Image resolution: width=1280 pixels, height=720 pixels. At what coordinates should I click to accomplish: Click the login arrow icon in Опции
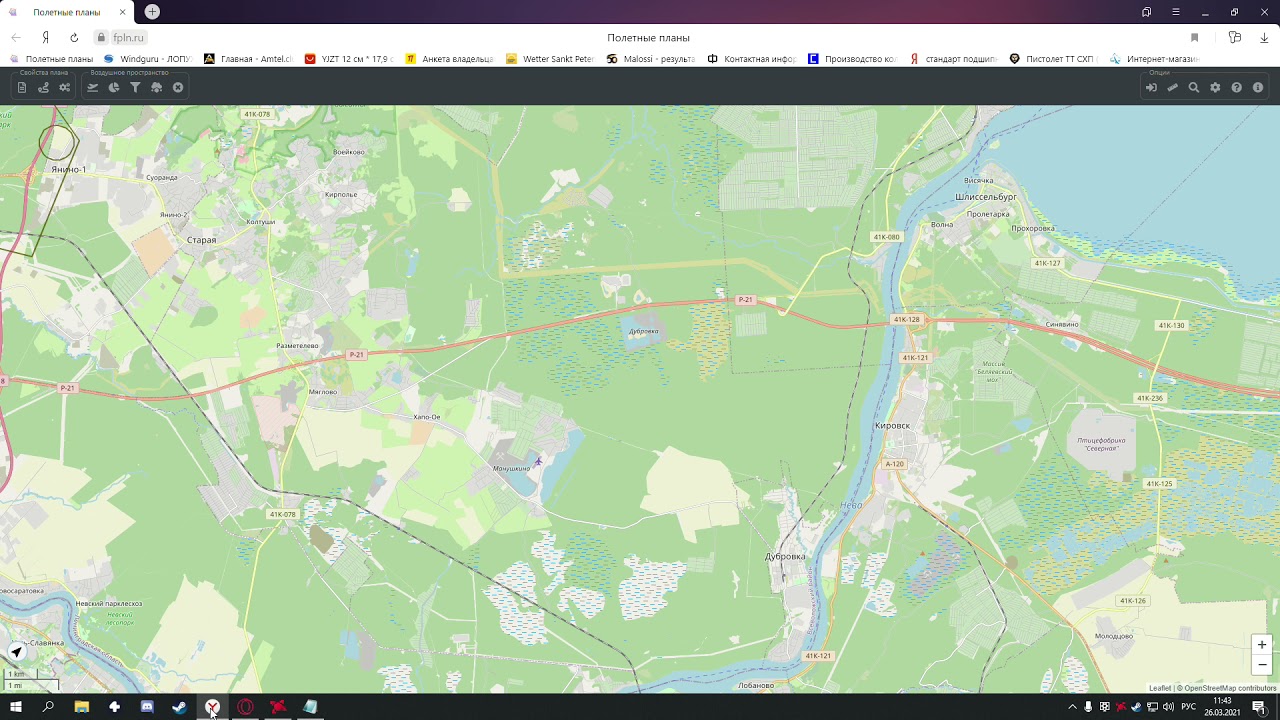(1151, 88)
